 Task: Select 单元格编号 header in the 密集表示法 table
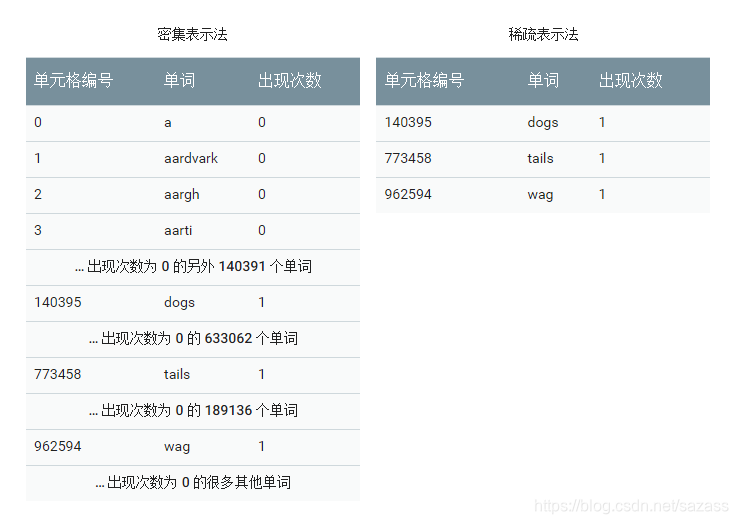point(73,81)
